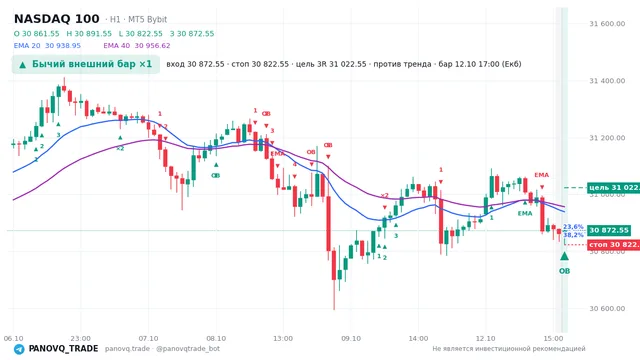Click the green 'цель 31 022' price tag
This screenshot has width=640, height=360.
pos(613,188)
